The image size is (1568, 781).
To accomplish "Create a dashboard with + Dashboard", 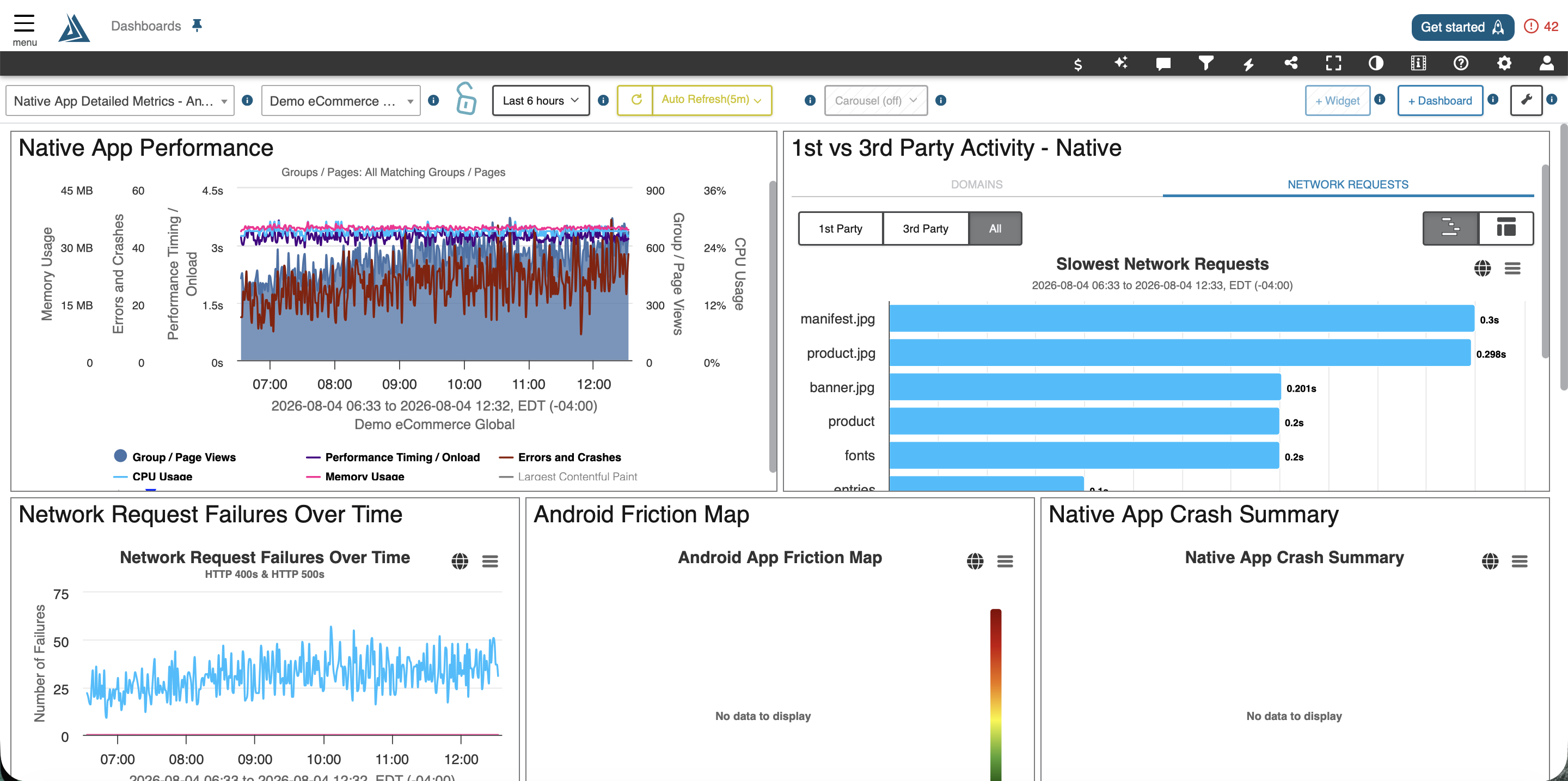I will click(1440, 100).
